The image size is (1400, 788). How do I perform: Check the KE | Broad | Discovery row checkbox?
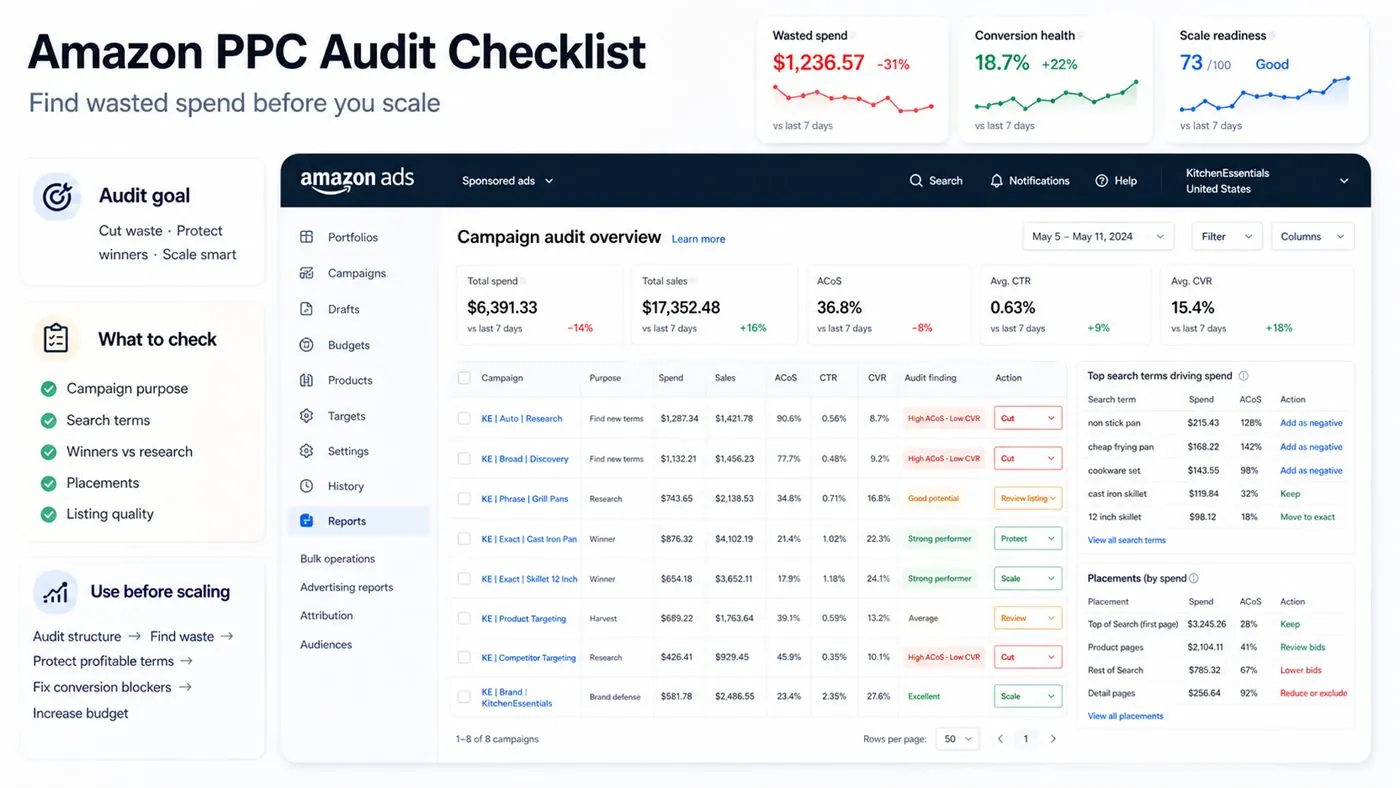coord(464,458)
